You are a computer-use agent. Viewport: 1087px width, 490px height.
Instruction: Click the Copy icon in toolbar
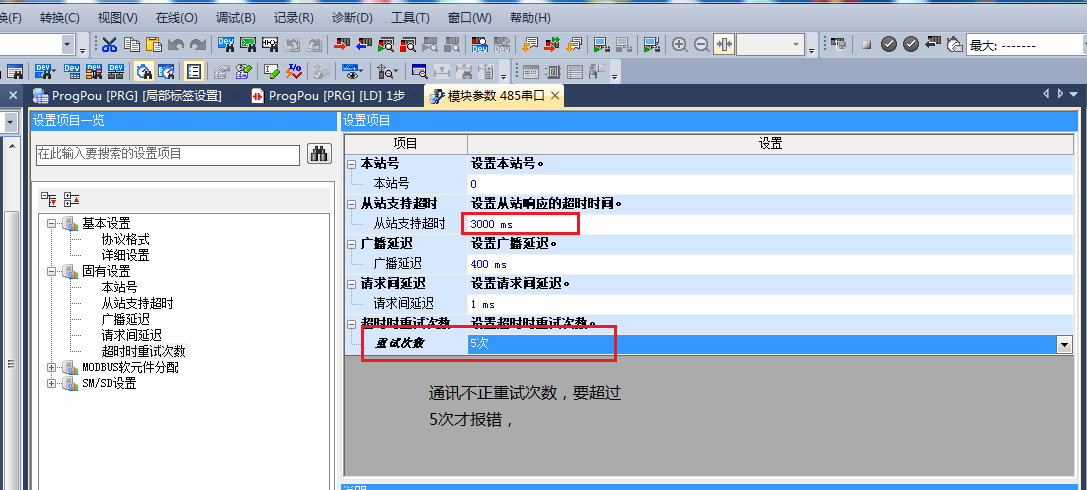pos(131,44)
